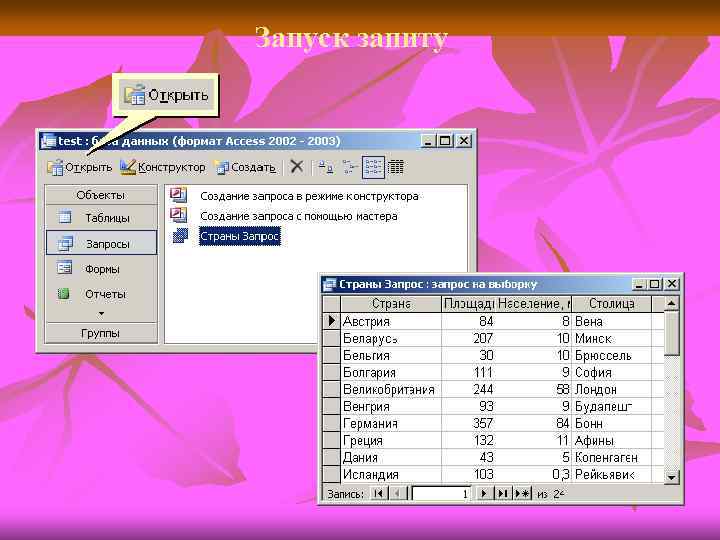The height and width of the screenshot is (540, 720).
Task: Open the Таблицы objects section
Action: [x=101, y=218]
